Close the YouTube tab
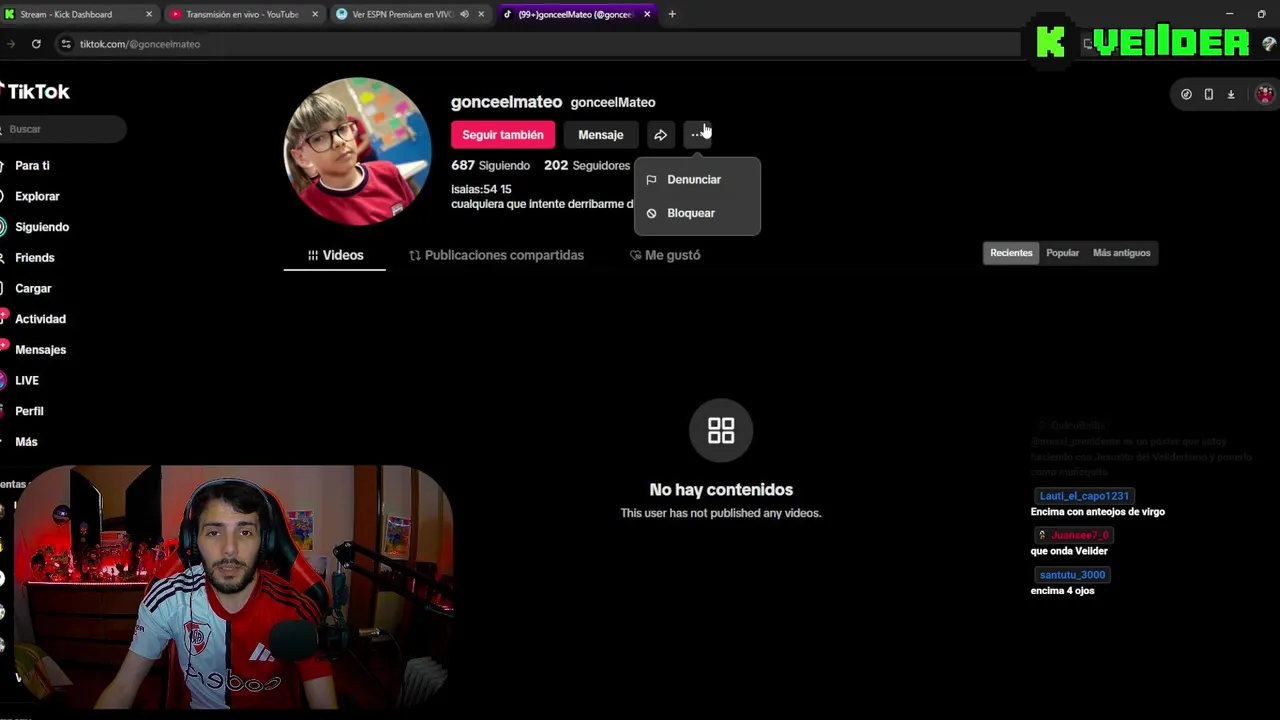Screen dimensions: 1280x720 [315, 14]
